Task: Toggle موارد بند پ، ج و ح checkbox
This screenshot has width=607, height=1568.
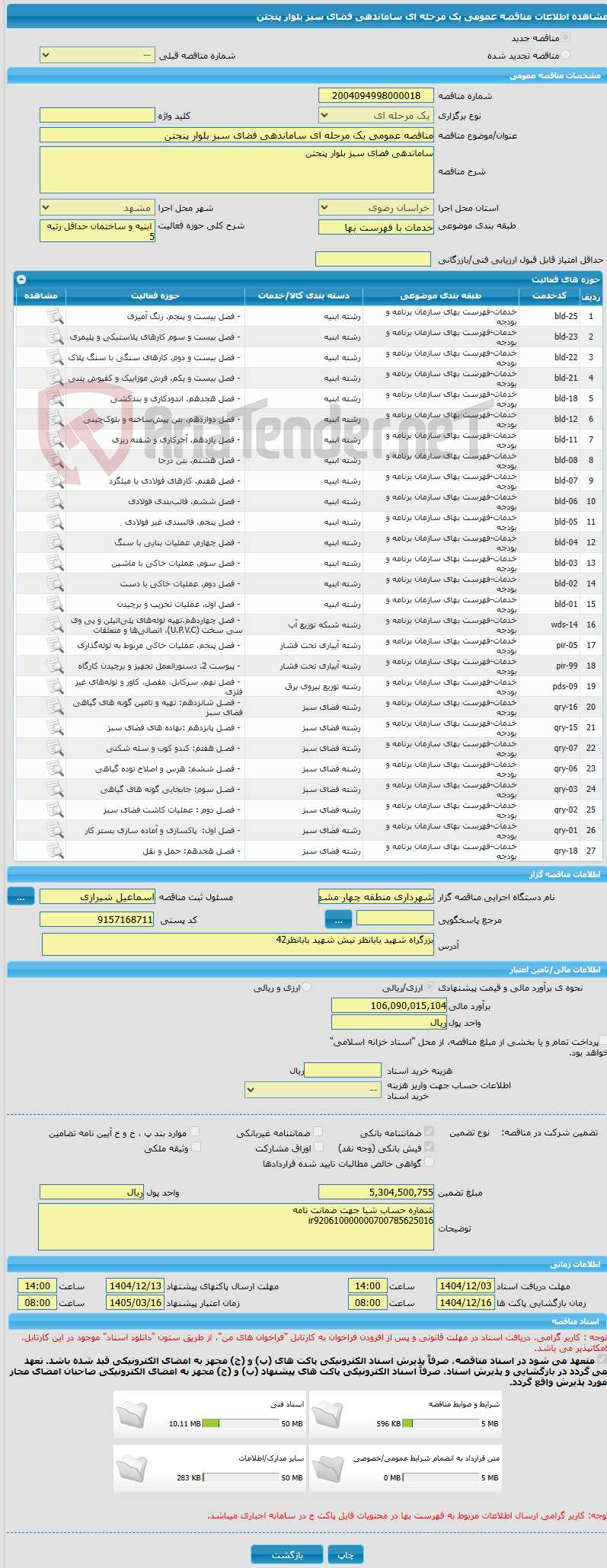Action: tap(195, 1132)
